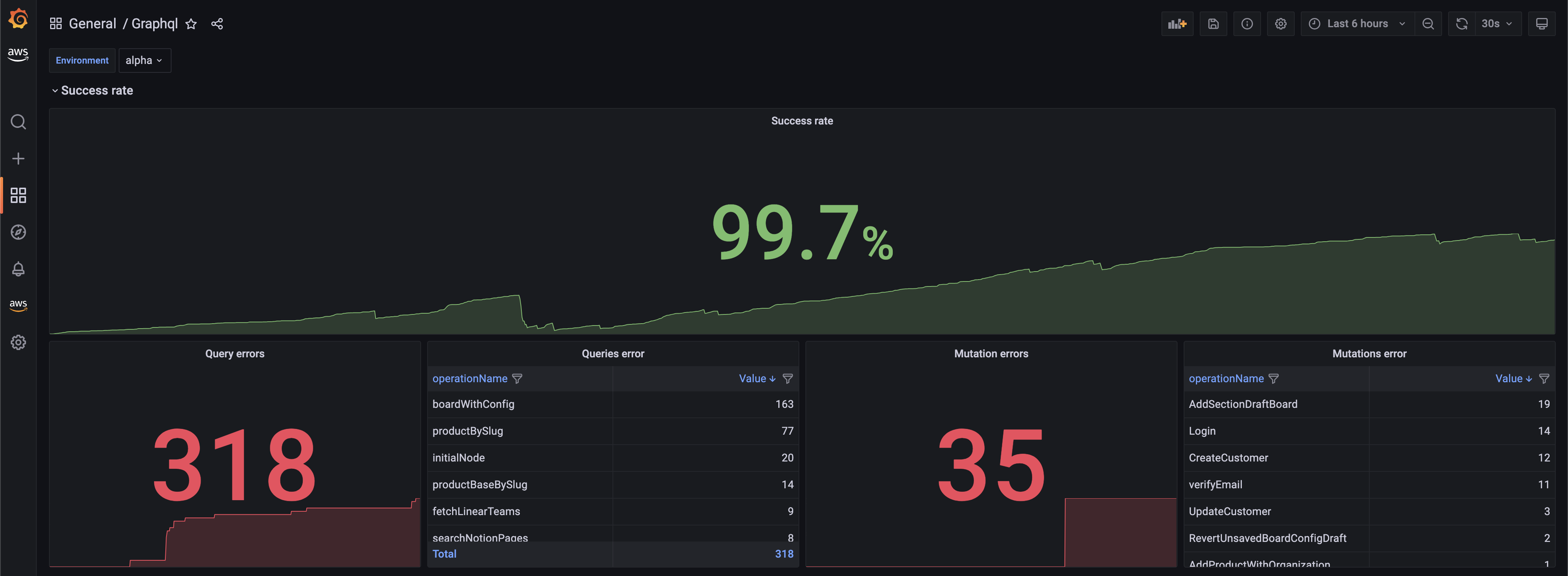Zoom out the time range

tap(1428, 24)
